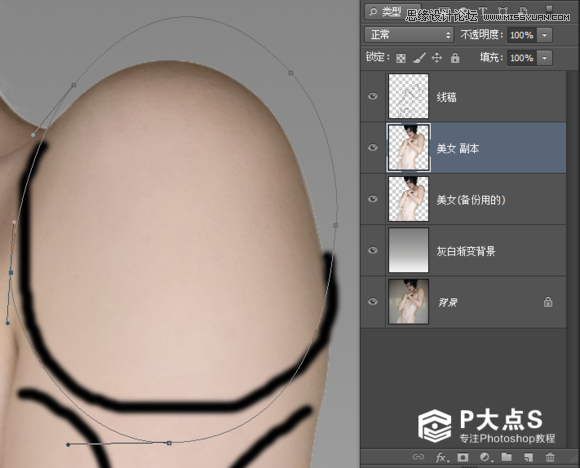
Task: Hide the 线稿 layer
Action: click(373, 97)
